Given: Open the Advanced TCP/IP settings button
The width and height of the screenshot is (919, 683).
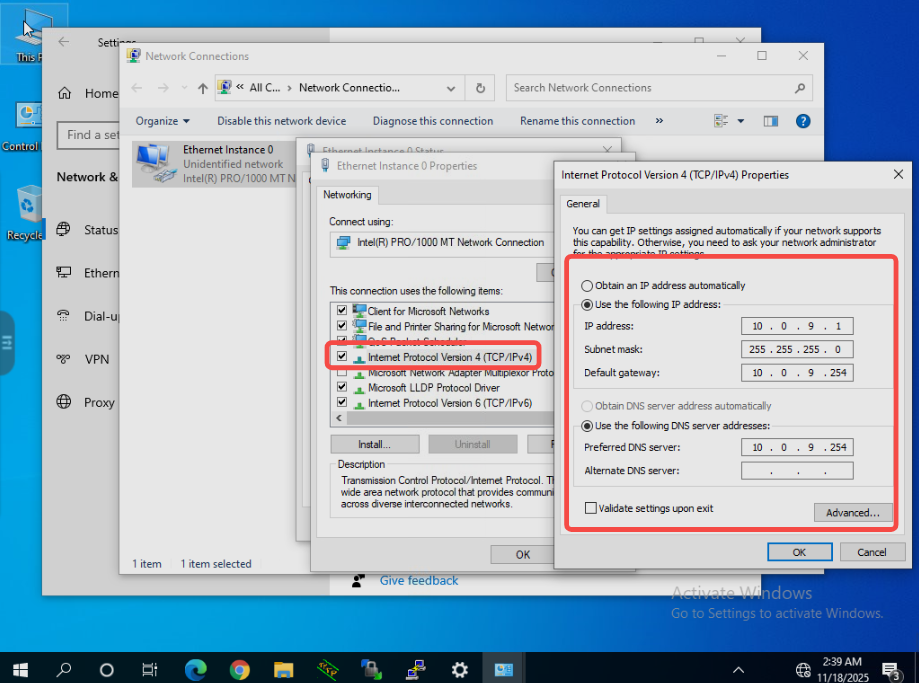Looking at the screenshot, I should [x=853, y=512].
